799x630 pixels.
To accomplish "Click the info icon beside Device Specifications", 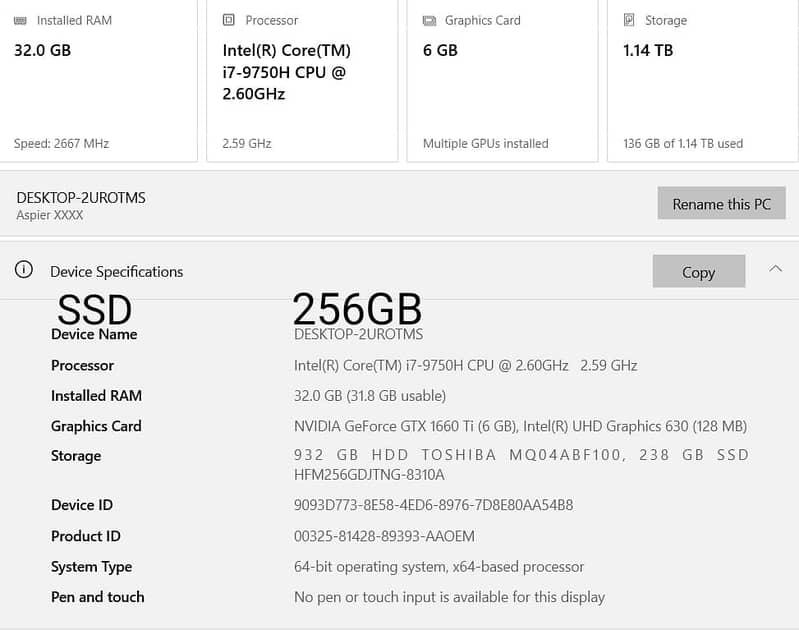I will (x=23, y=270).
